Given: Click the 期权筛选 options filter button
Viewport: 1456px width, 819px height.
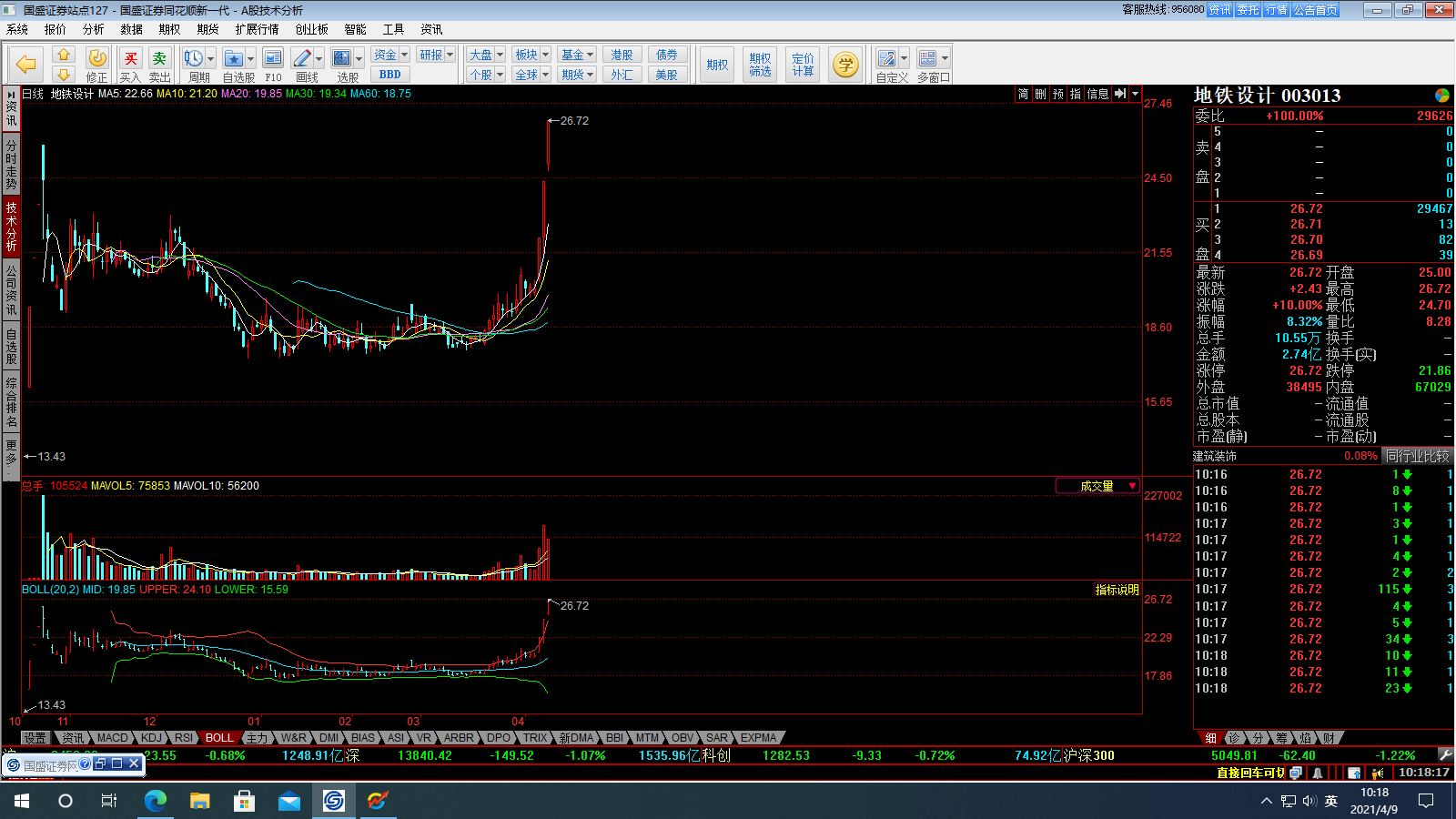Looking at the screenshot, I should click(x=760, y=65).
